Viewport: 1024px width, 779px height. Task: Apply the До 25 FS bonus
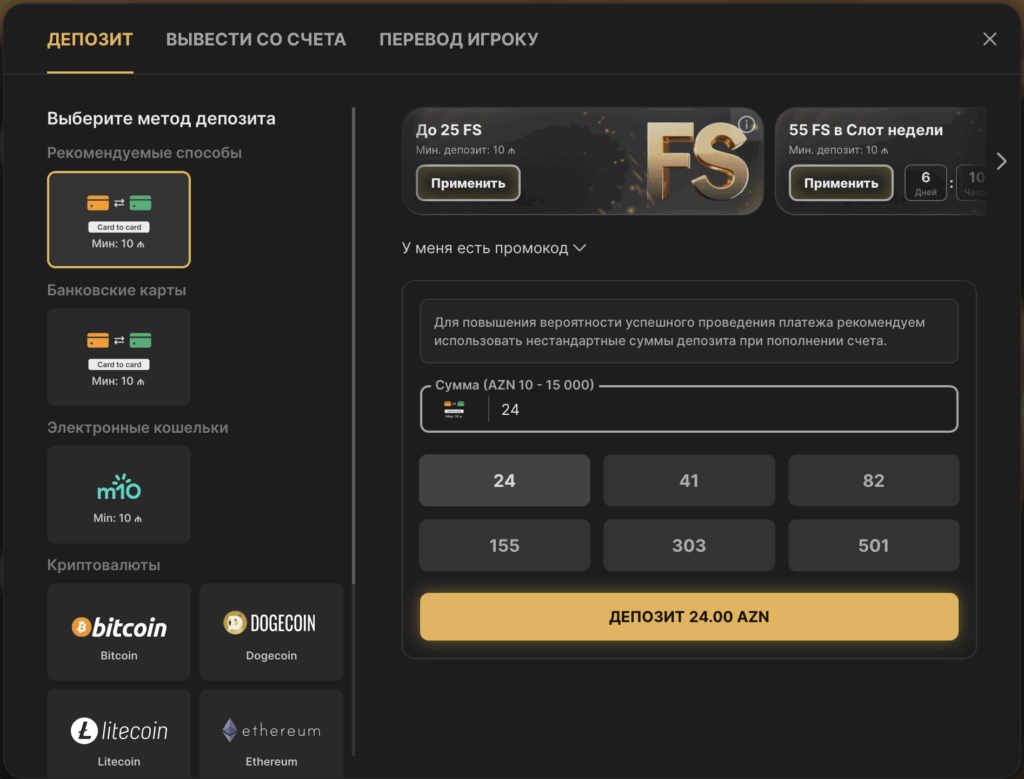[468, 183]
